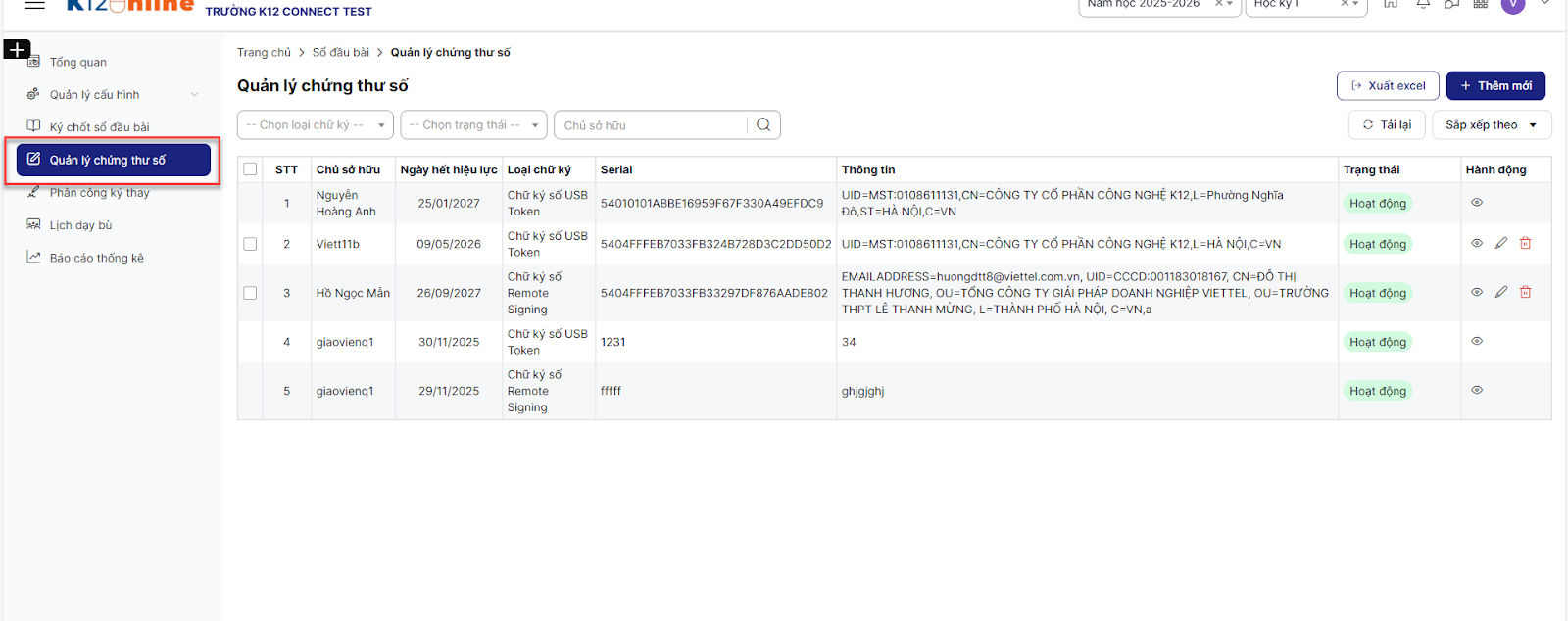Open the apps grid icon in header
This screenshot has height=621, width=1568.
[x=1481, y=4]
